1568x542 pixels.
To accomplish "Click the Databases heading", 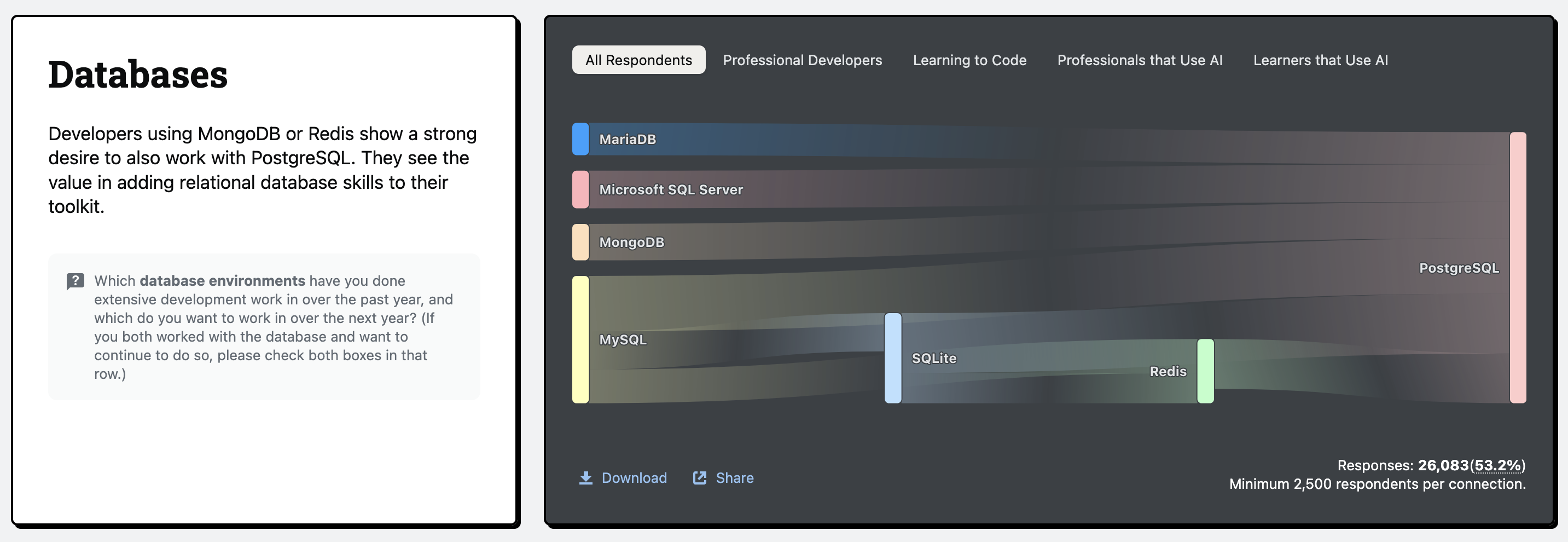I will tap(137, 75).
